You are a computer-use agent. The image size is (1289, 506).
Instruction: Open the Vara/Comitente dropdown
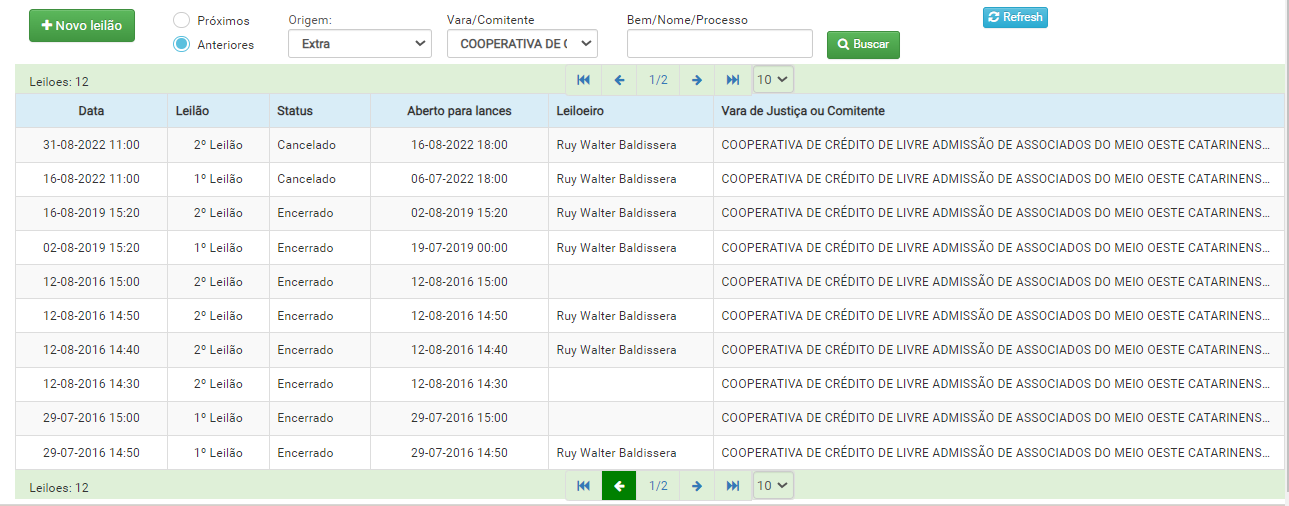coord(521,44)
